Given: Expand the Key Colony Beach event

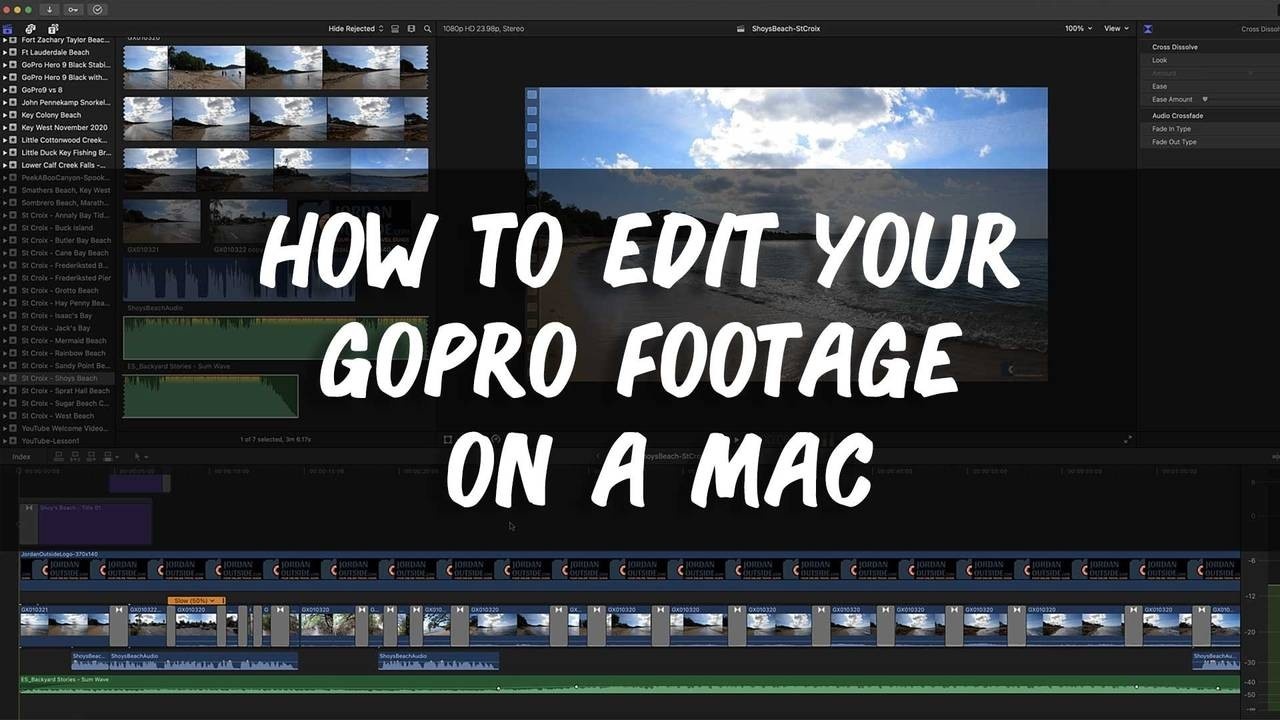Looking at the screenshot, I should pos(6,115).
